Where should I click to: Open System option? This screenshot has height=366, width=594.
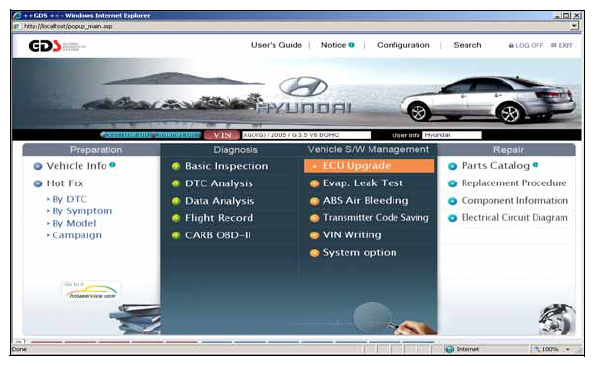point(360,252)
